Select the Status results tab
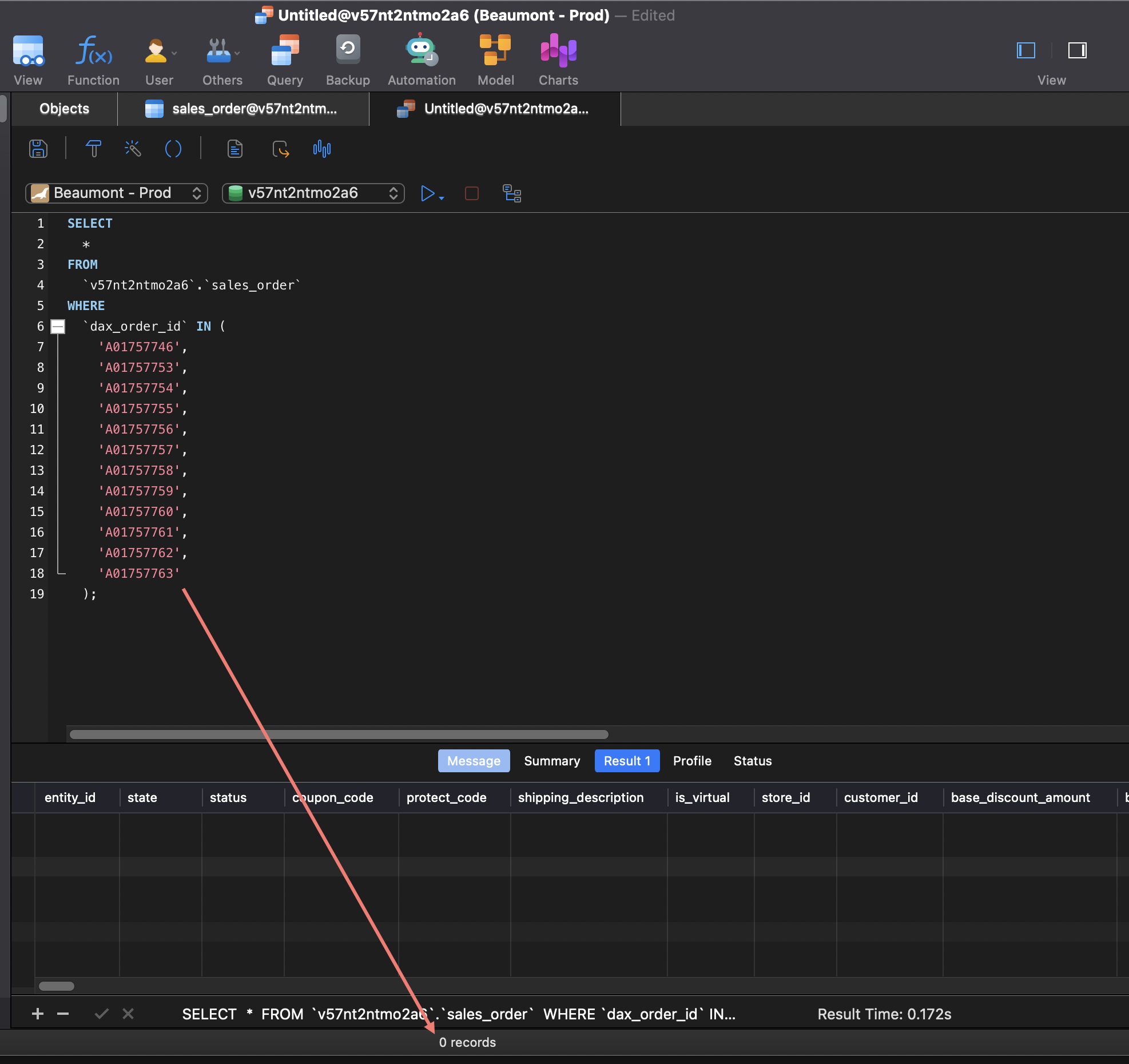 pyautogui.click(x=752, y=761)
